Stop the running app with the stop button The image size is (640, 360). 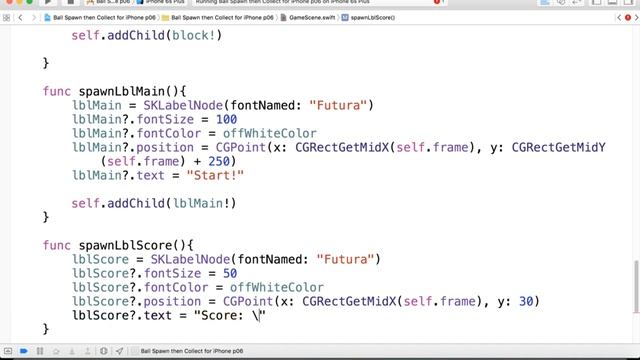(70, 2)
